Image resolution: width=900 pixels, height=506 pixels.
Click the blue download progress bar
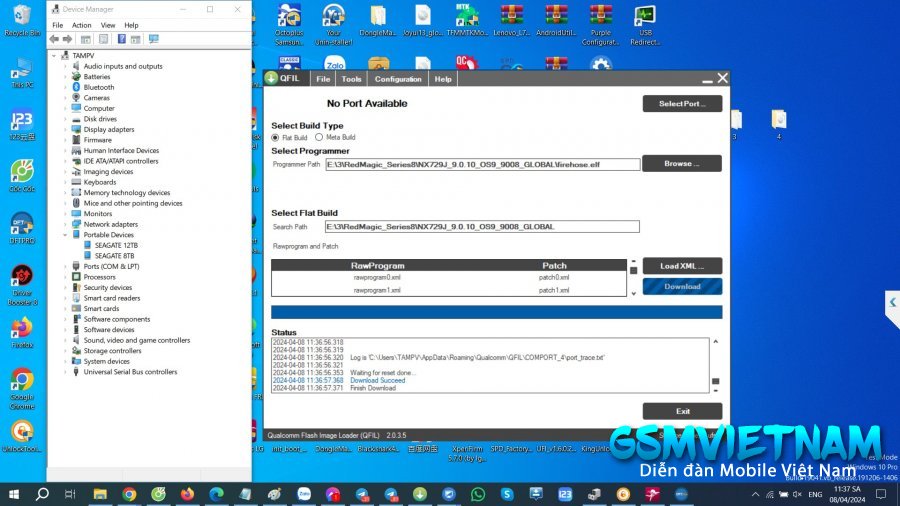(x=496, y=312)
